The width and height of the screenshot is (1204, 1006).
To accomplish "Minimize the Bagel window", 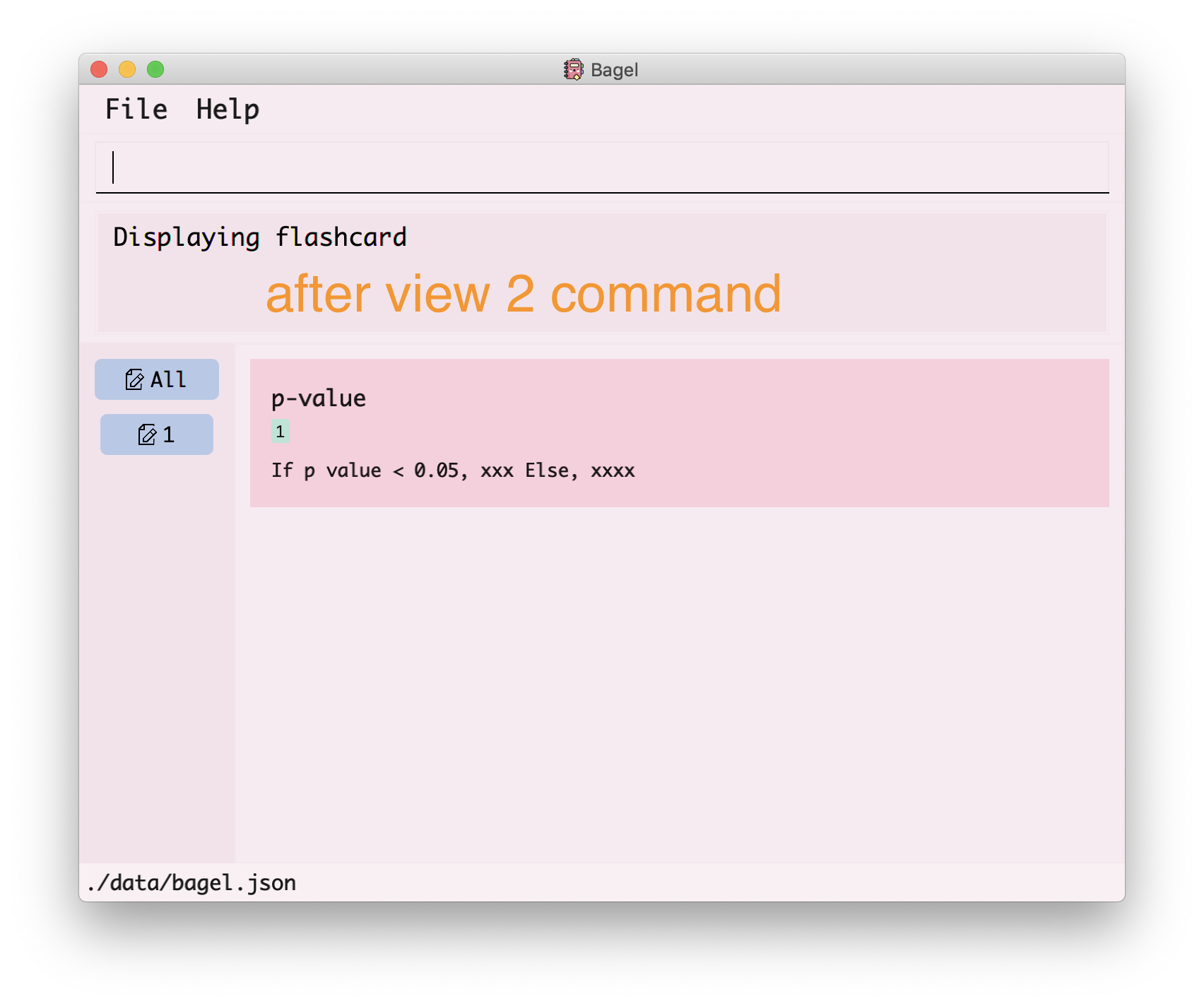I will (x=127, y=69).
